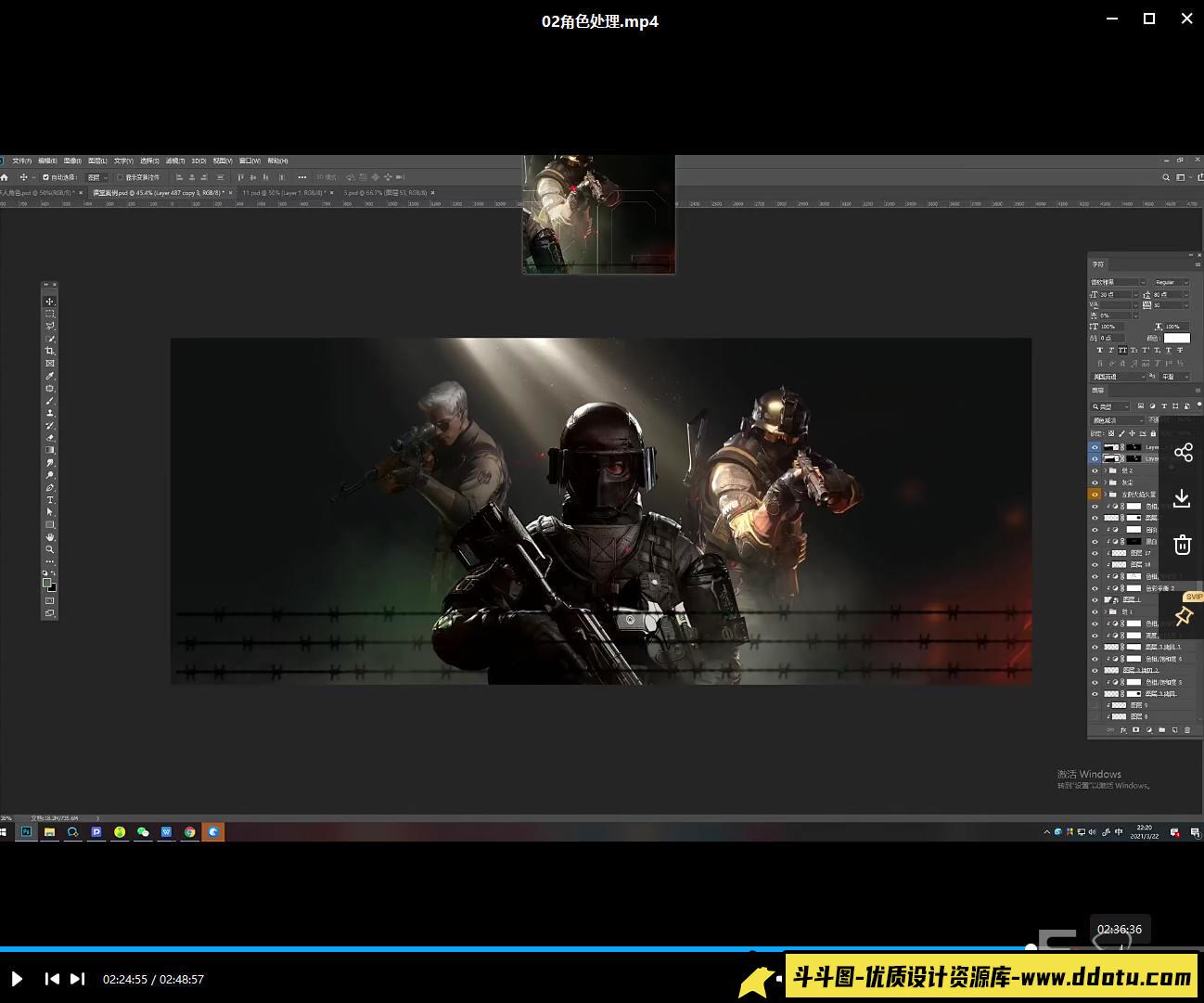Filter layers by type layers icon
The image size is (1204, 1003).
pyautogui.click(x=1164, y=406)
